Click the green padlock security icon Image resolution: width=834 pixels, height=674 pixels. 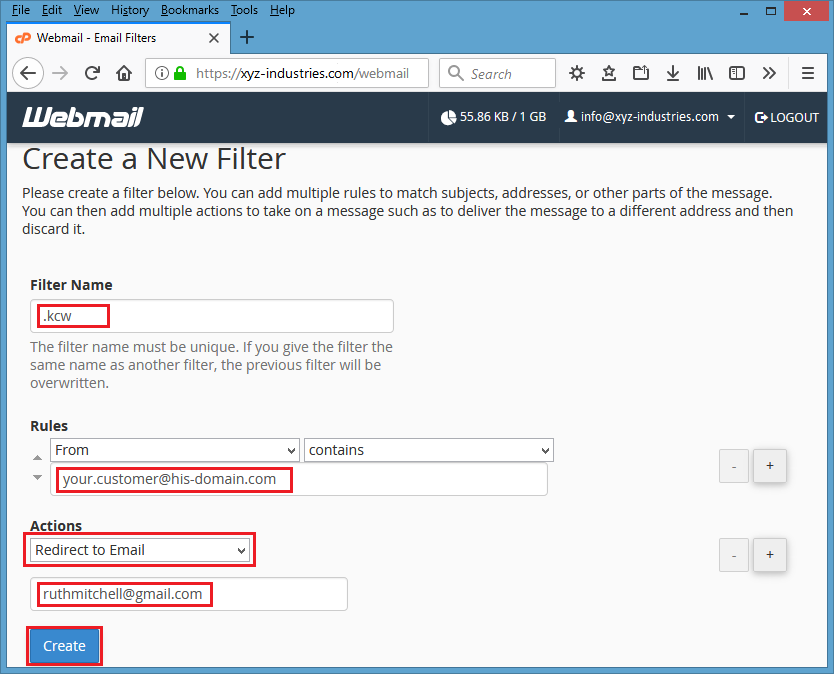coord(180,73)
